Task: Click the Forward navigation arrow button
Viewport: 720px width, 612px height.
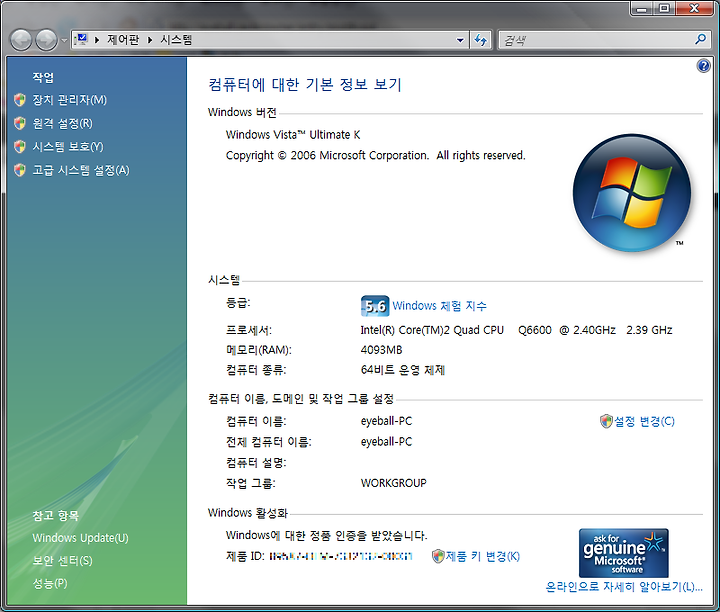Action: pos(46,40)
